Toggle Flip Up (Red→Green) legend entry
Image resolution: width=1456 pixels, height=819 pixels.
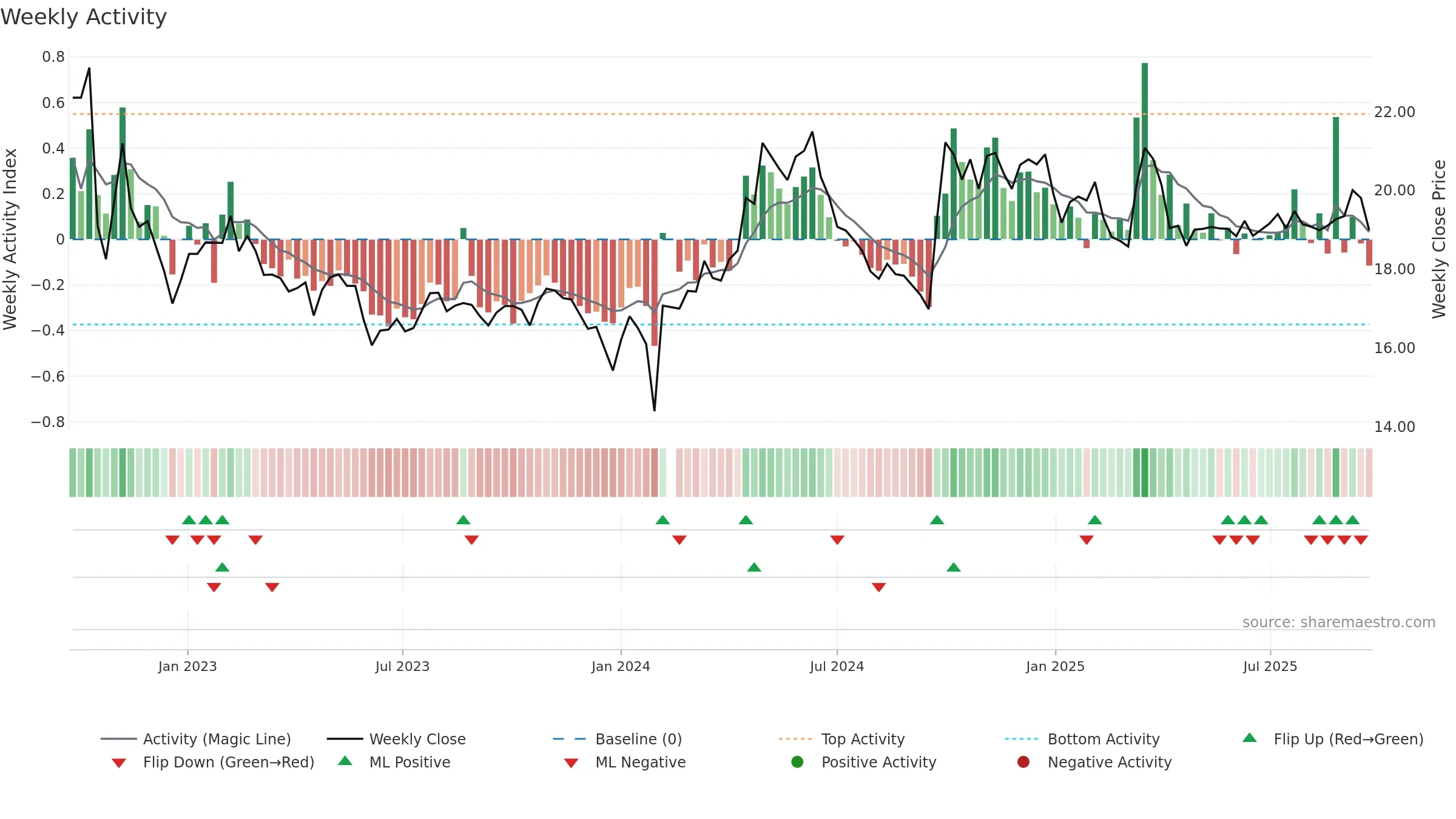pyautogui.click(x=1333, y=739)
